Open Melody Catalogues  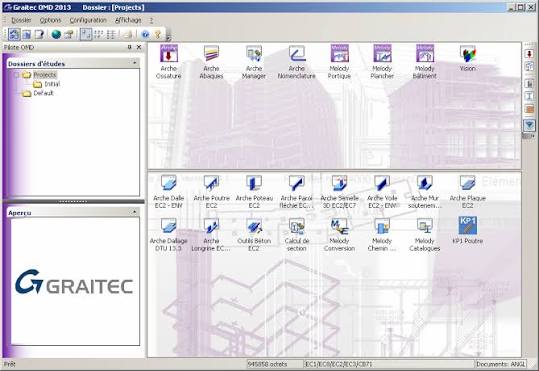point(425,234)
